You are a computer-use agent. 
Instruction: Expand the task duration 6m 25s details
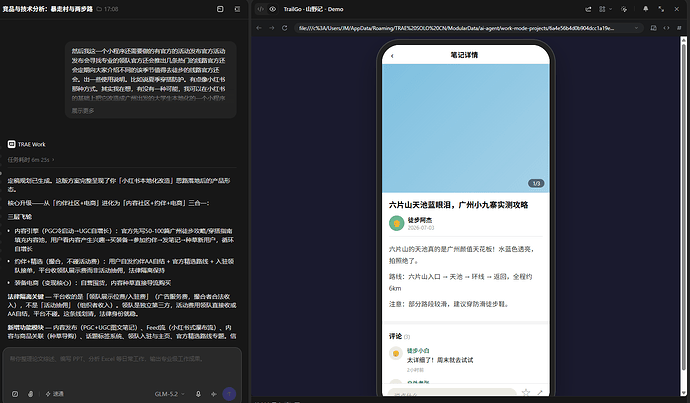coord(31,160)
